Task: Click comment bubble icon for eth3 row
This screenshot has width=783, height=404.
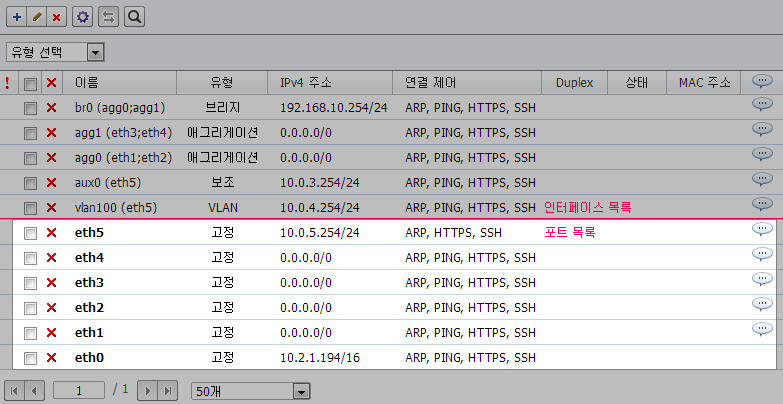Action: coord(762,279)
